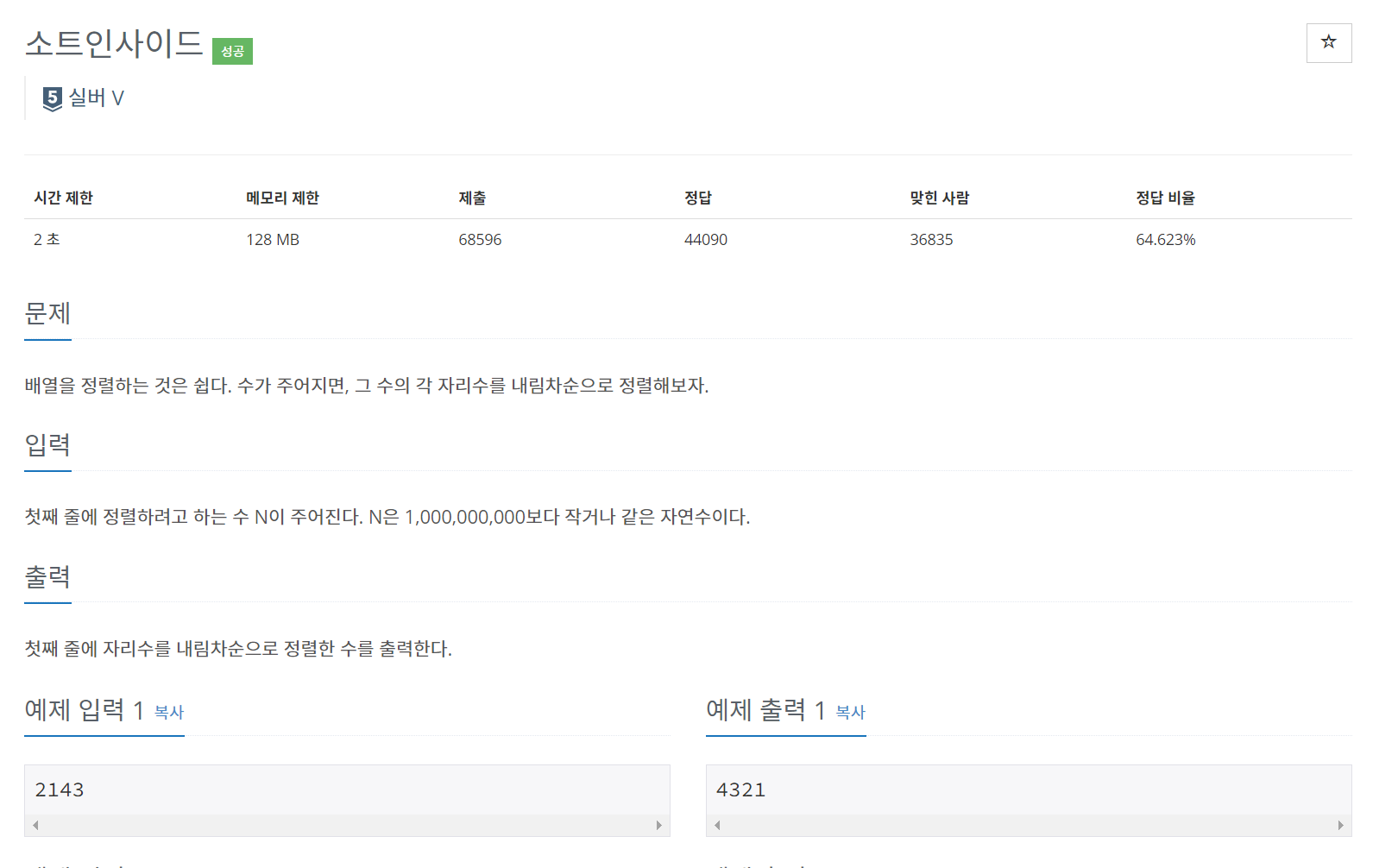
Task: Click the left scroll arrow of sample input box
Action: click(x=35, y=825)
